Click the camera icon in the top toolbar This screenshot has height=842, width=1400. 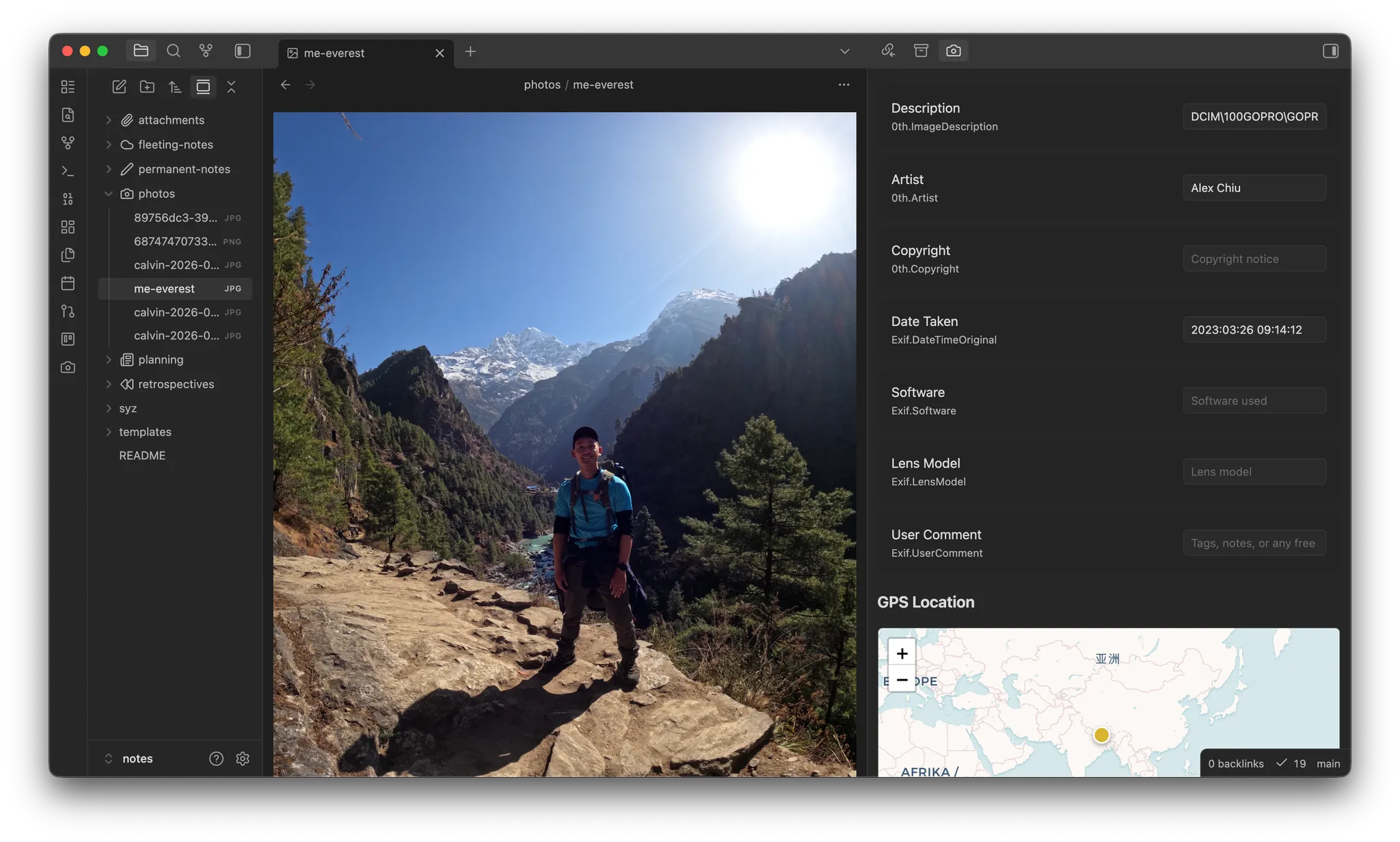[x=954, y=51]
